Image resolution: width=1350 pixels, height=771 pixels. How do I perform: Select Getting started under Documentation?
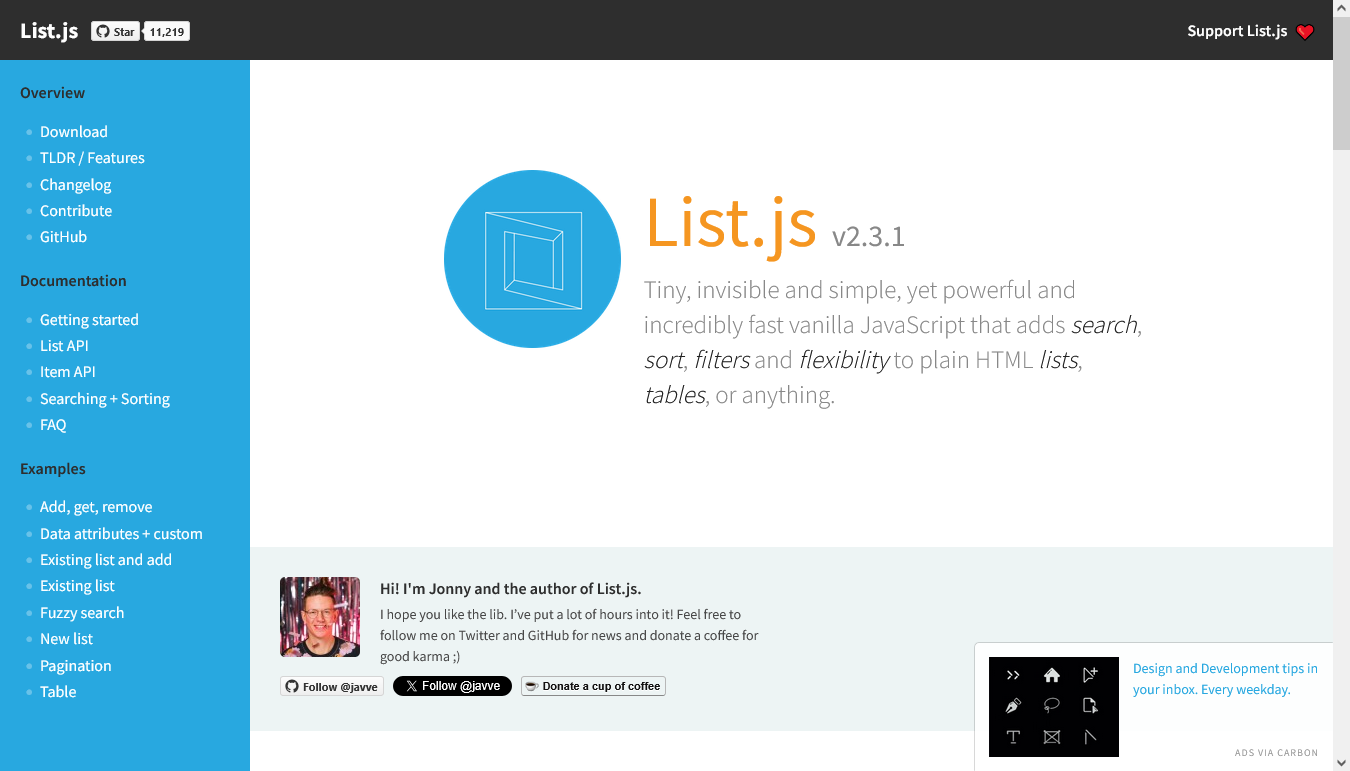pos(89,319)
